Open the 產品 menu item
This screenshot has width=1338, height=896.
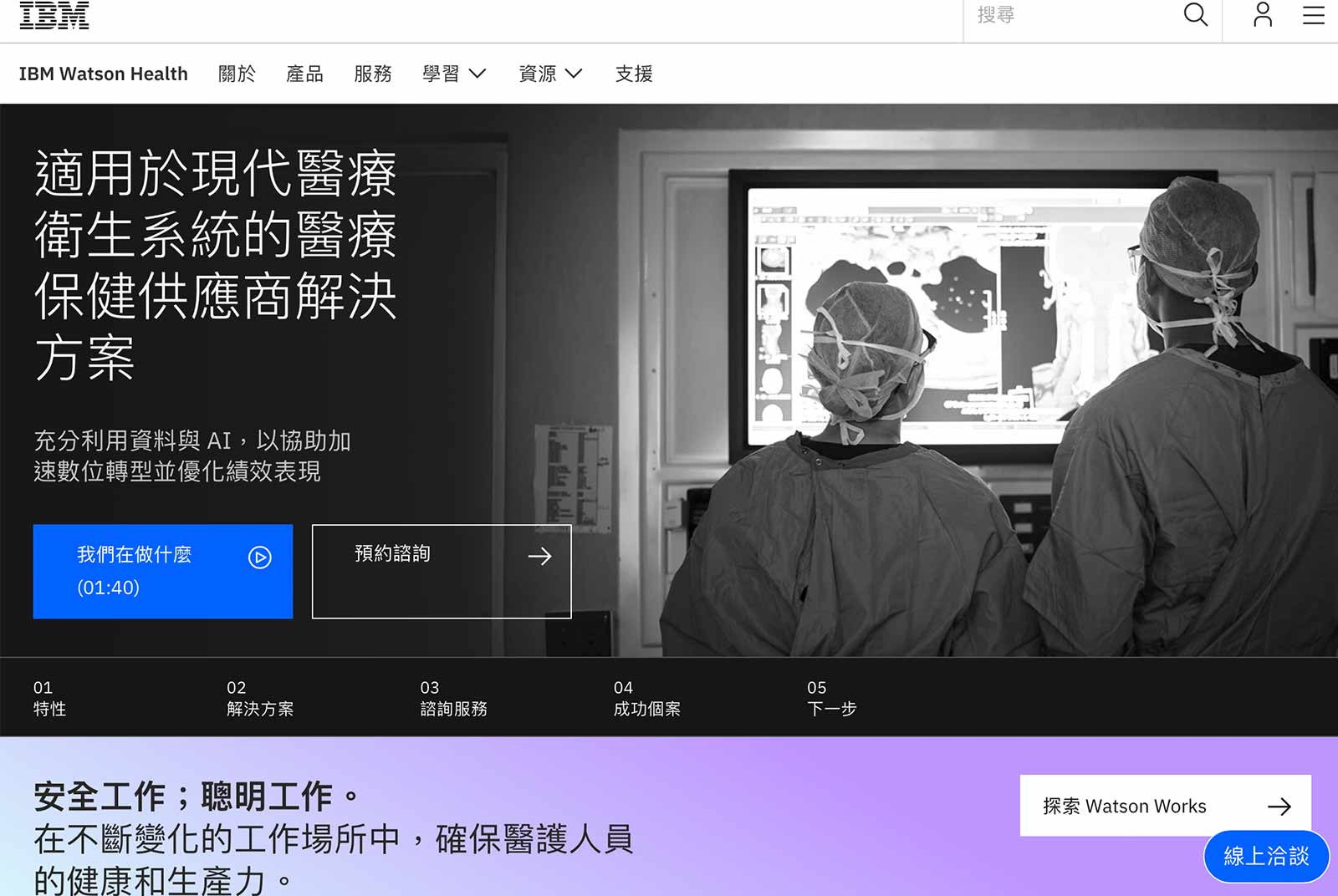(x=304, y=74)
